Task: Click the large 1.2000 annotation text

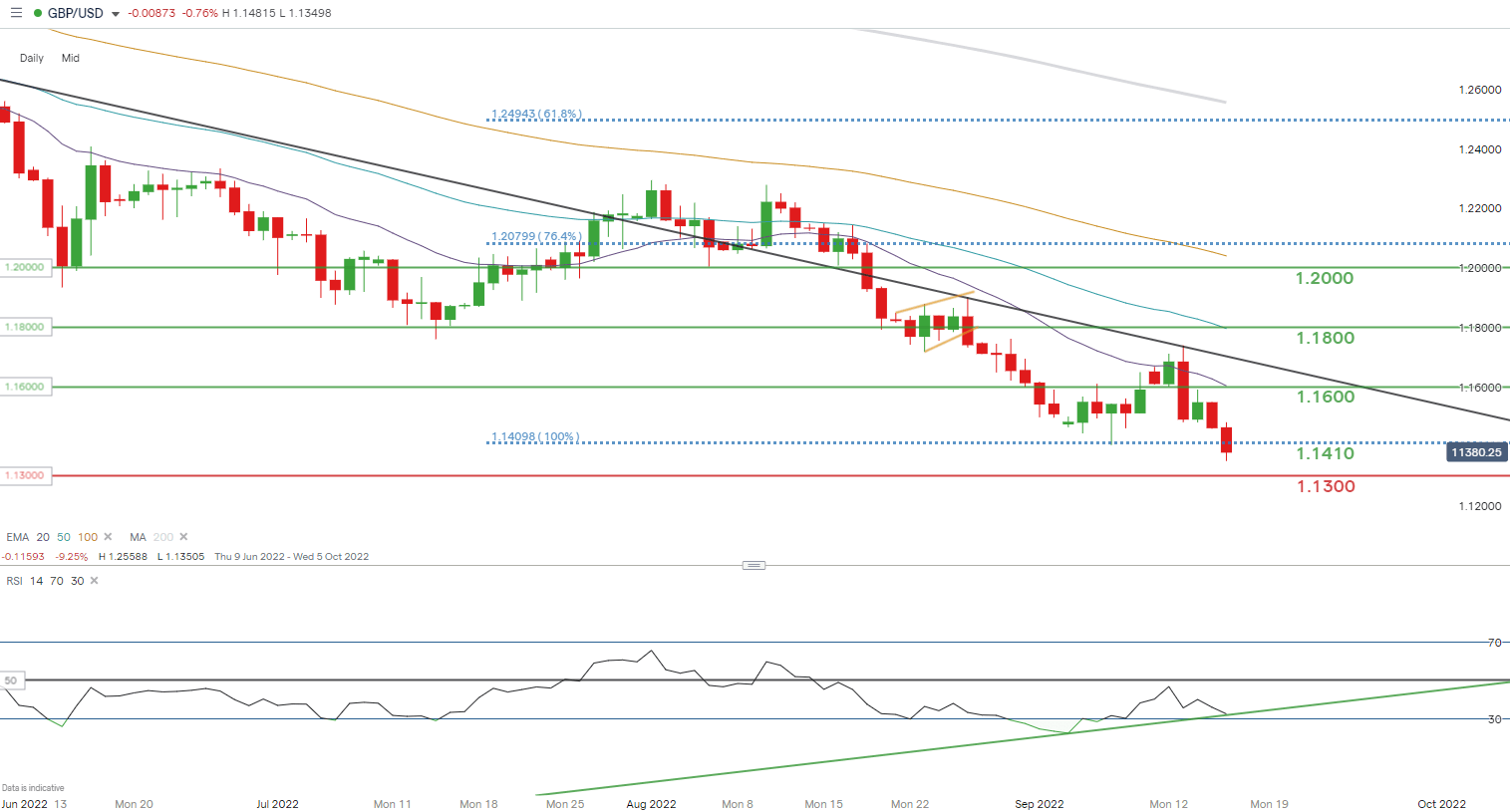Action: click(1325, 278)
